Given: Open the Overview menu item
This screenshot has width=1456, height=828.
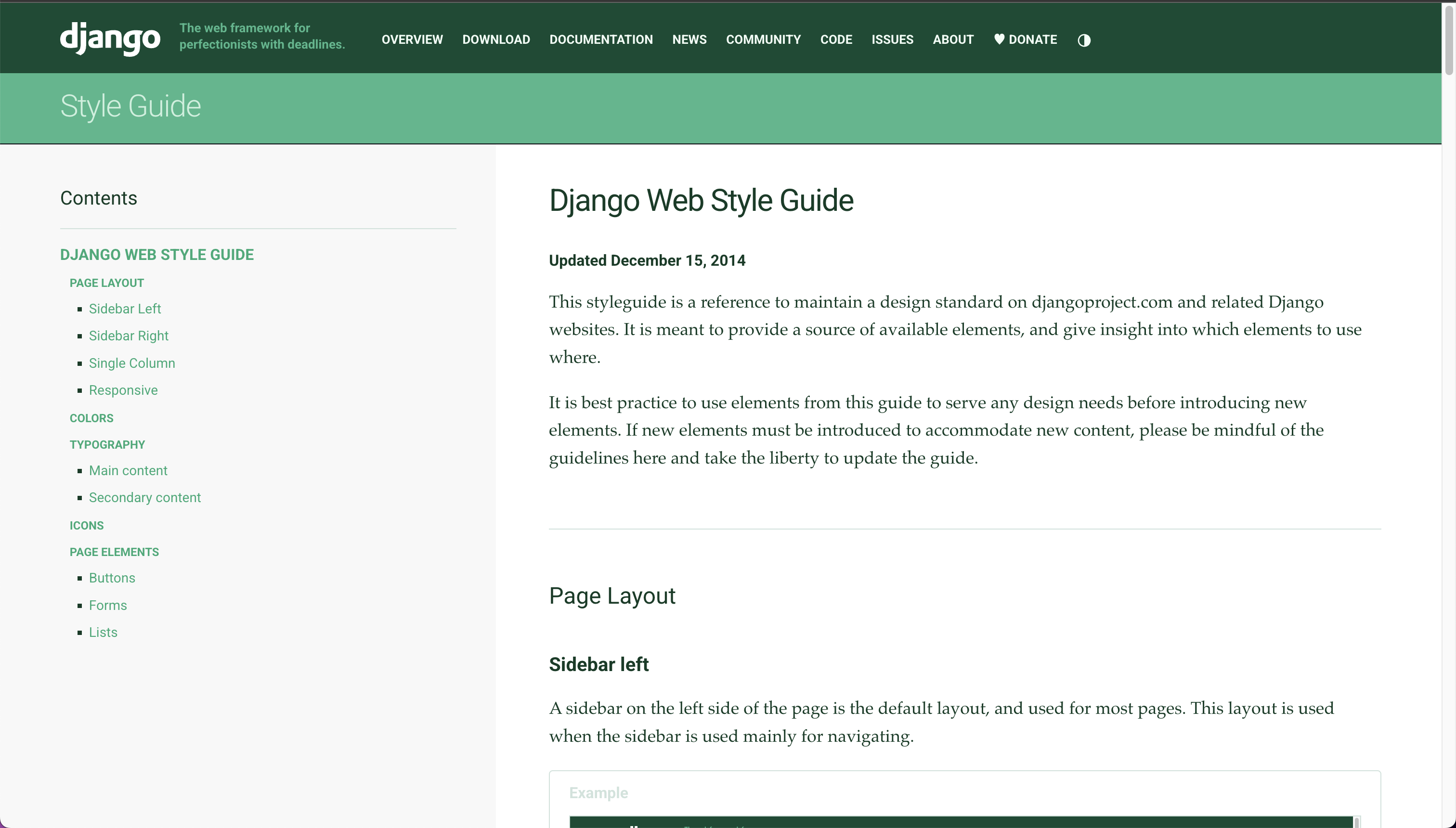Looking at the screenshot, I should pos(412,40).
